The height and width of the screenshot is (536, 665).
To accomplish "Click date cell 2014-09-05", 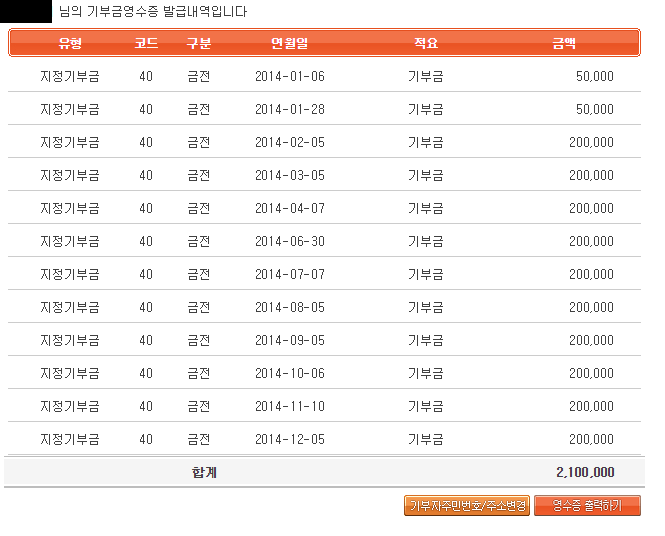I will tap(290, 341).
